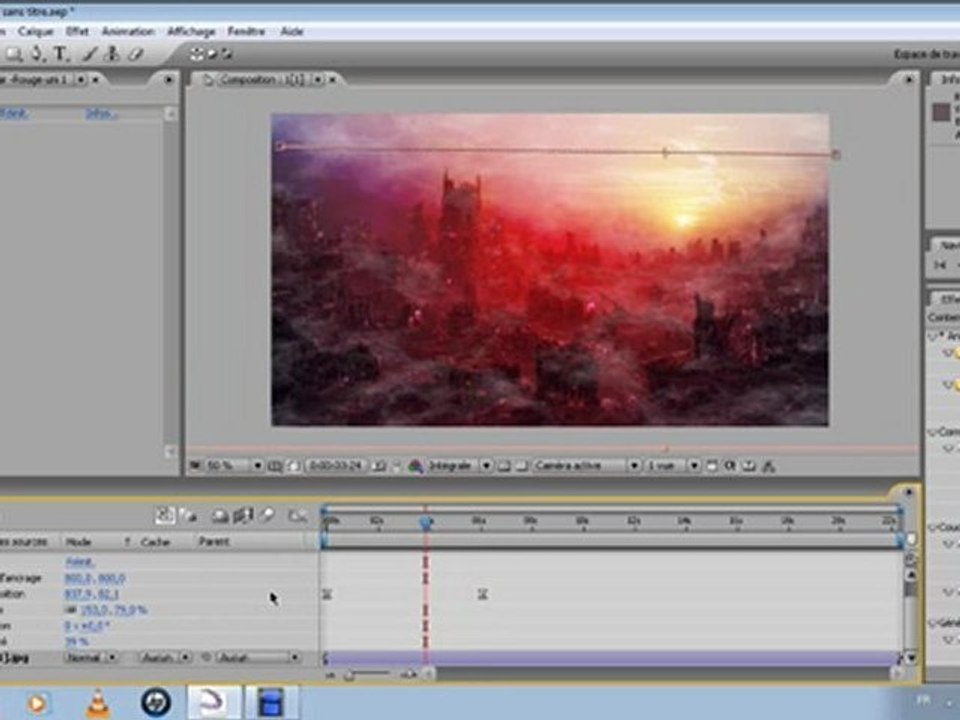Toggle the scale constrain proportions link icon
Image resolution: width=960 pixels, height=720 pixels.
(x=71, y=610)
